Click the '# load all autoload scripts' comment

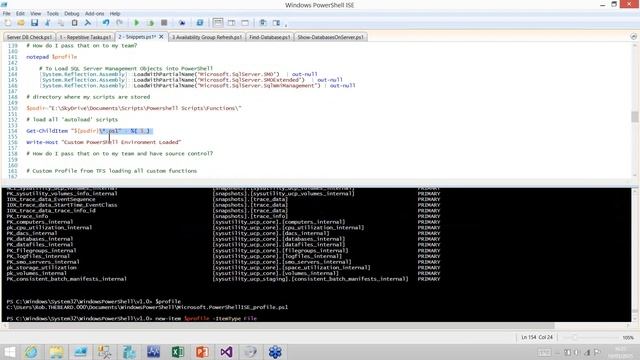[72, 120]
